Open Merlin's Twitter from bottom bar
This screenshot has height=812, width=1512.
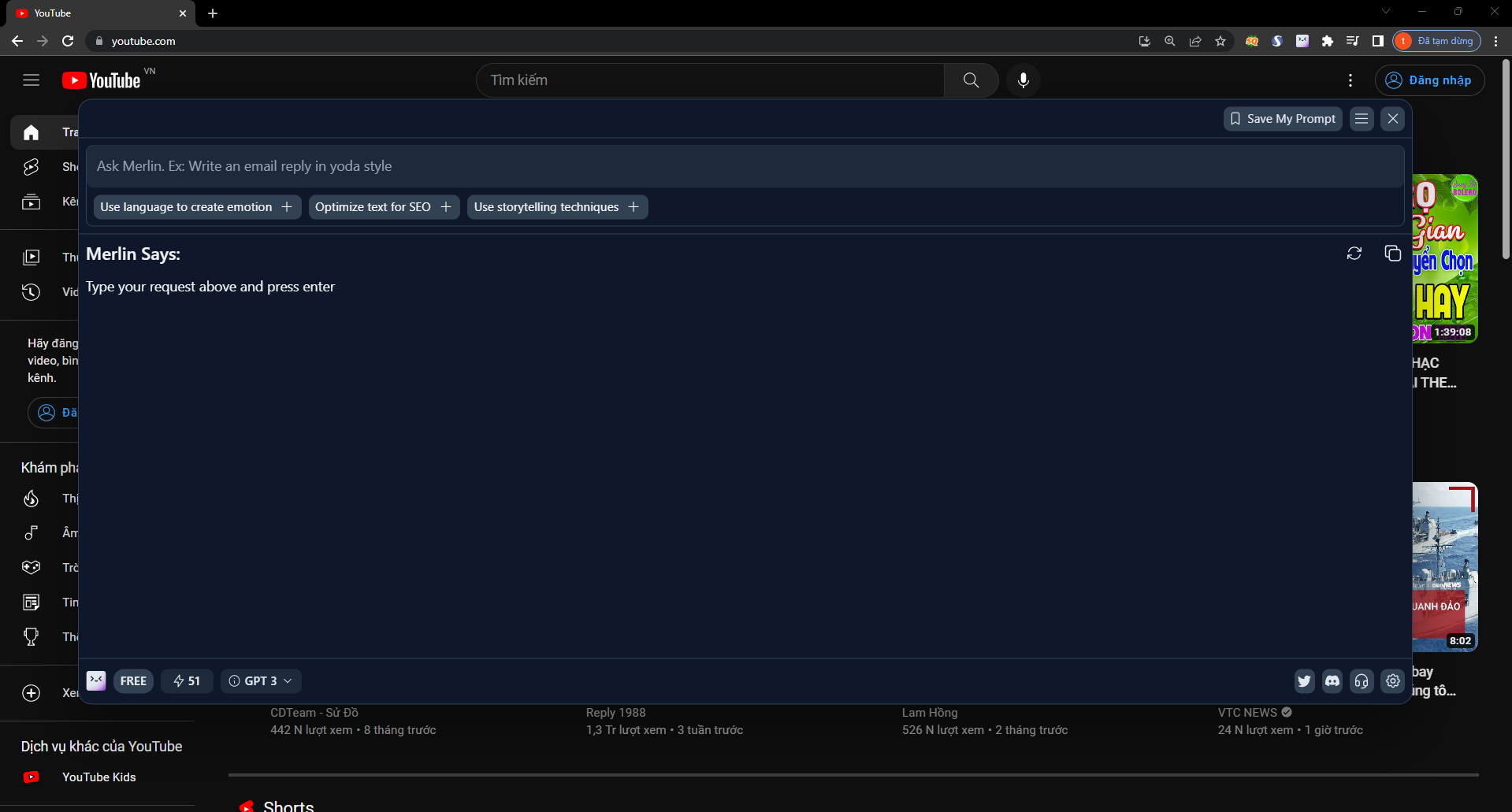(x=1304, y=680)
